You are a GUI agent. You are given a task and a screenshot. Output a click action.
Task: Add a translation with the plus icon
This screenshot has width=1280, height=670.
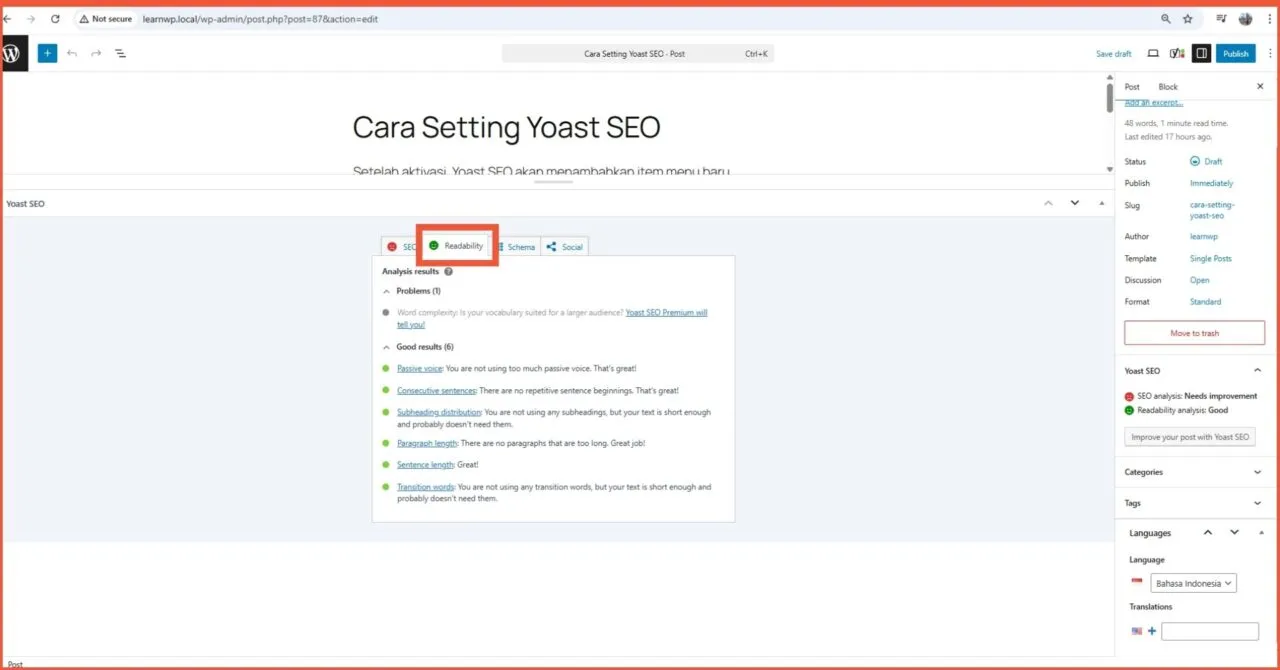pyautogui.click(x=1151, y=630)
